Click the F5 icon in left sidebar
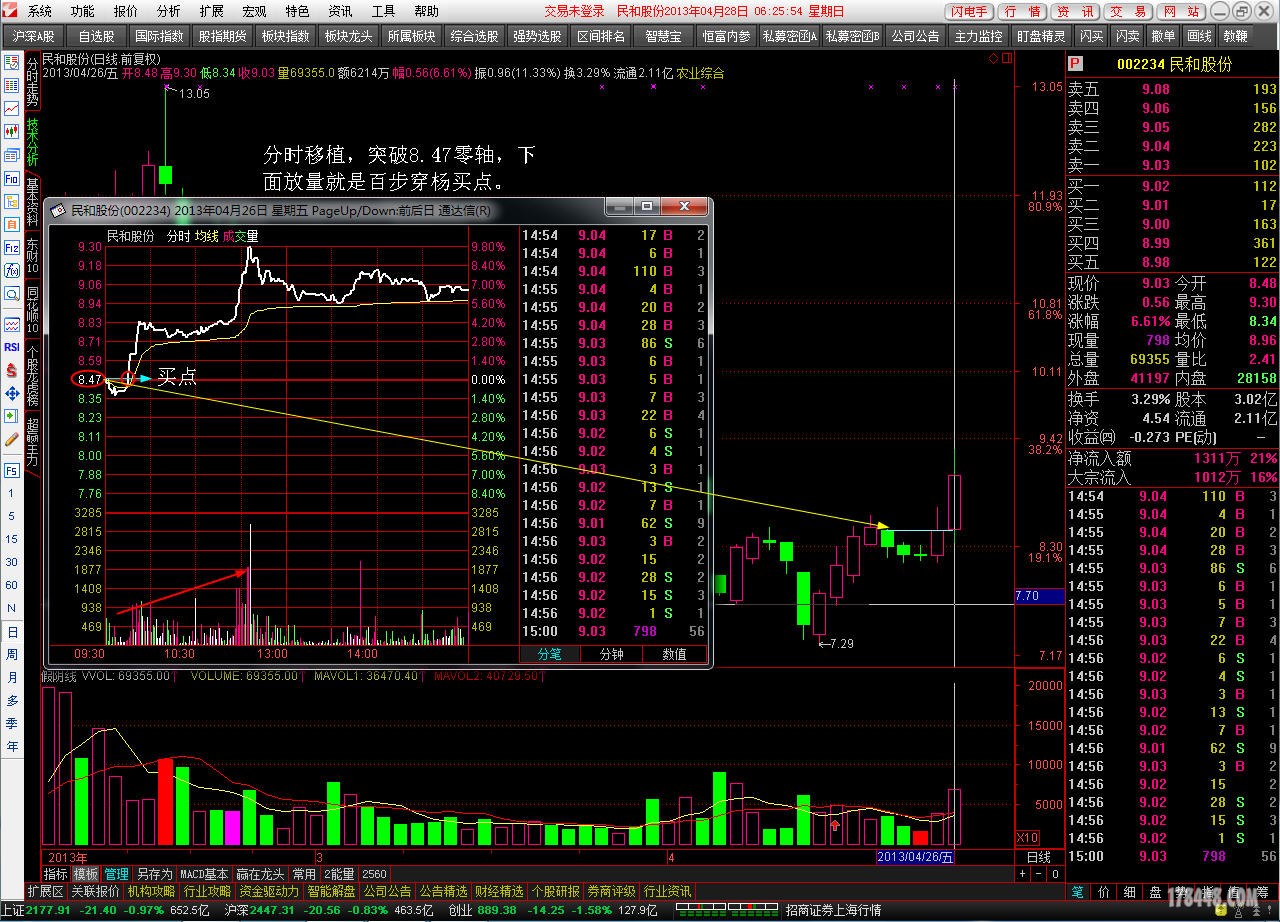 tap(12, 470)
